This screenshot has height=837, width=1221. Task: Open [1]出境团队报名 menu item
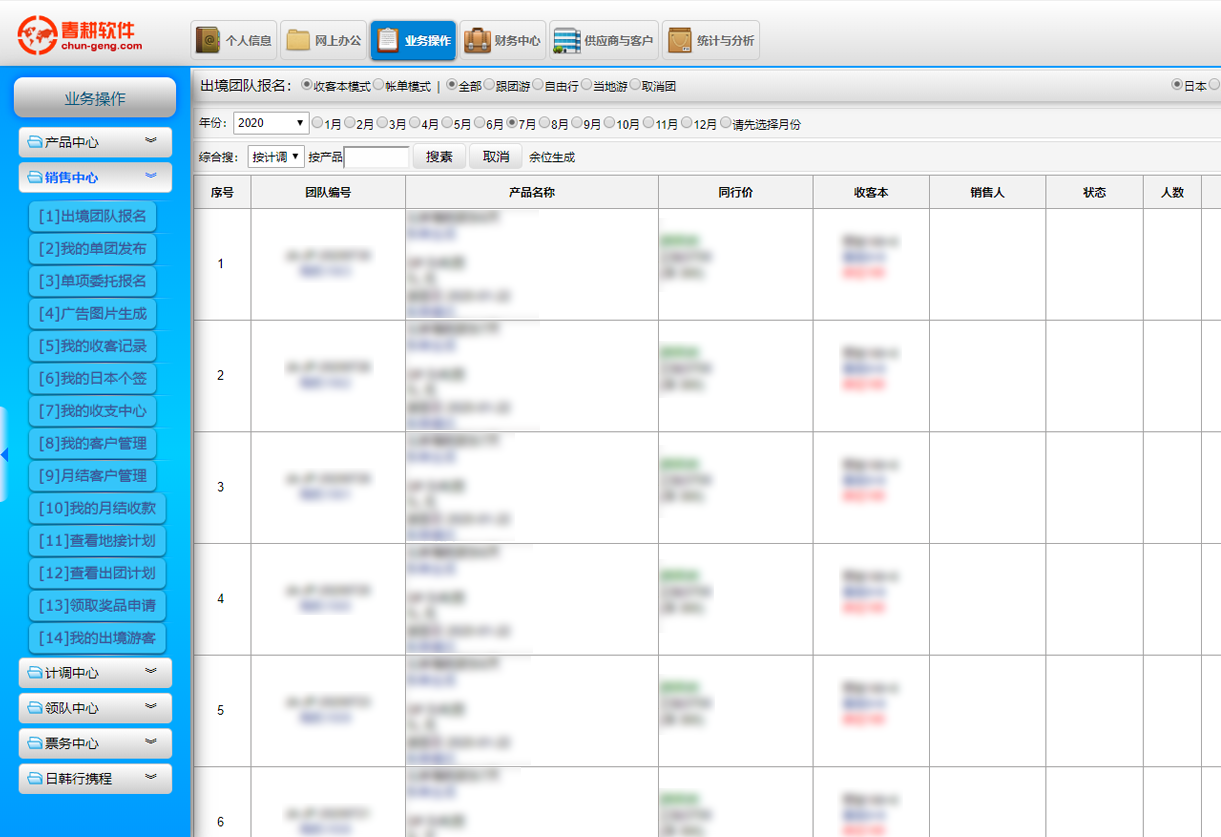tap(92, 216)
